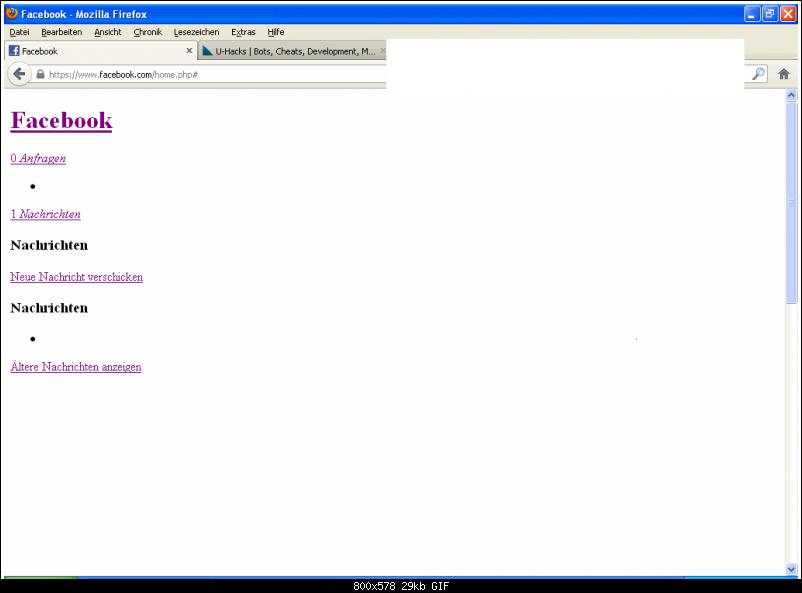
Task: Open the 1 Nachrichten link
Action: coord(46,214)
